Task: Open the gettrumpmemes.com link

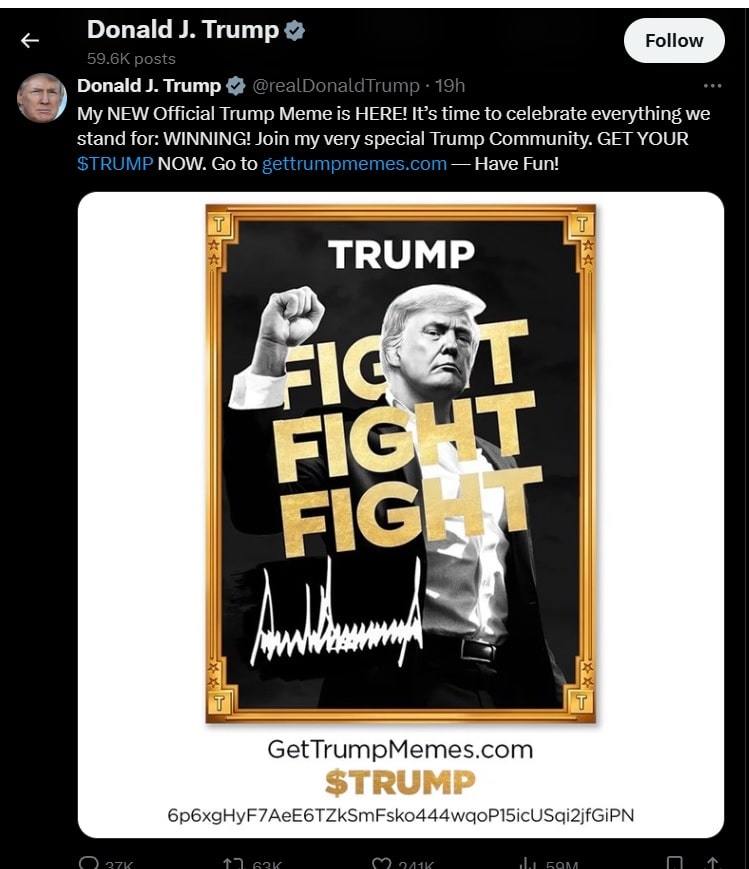Action: tap(354, 164)
